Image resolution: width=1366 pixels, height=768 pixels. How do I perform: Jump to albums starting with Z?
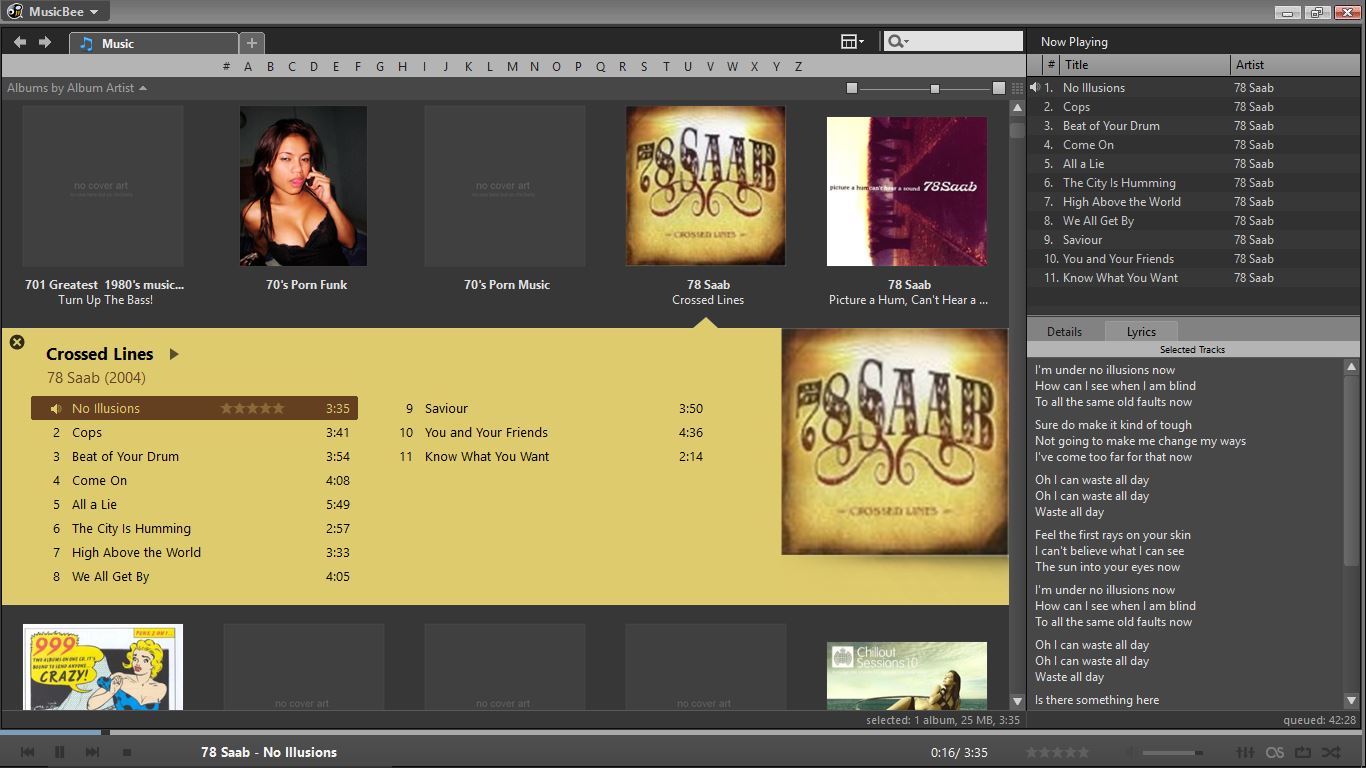coord(798,67)
